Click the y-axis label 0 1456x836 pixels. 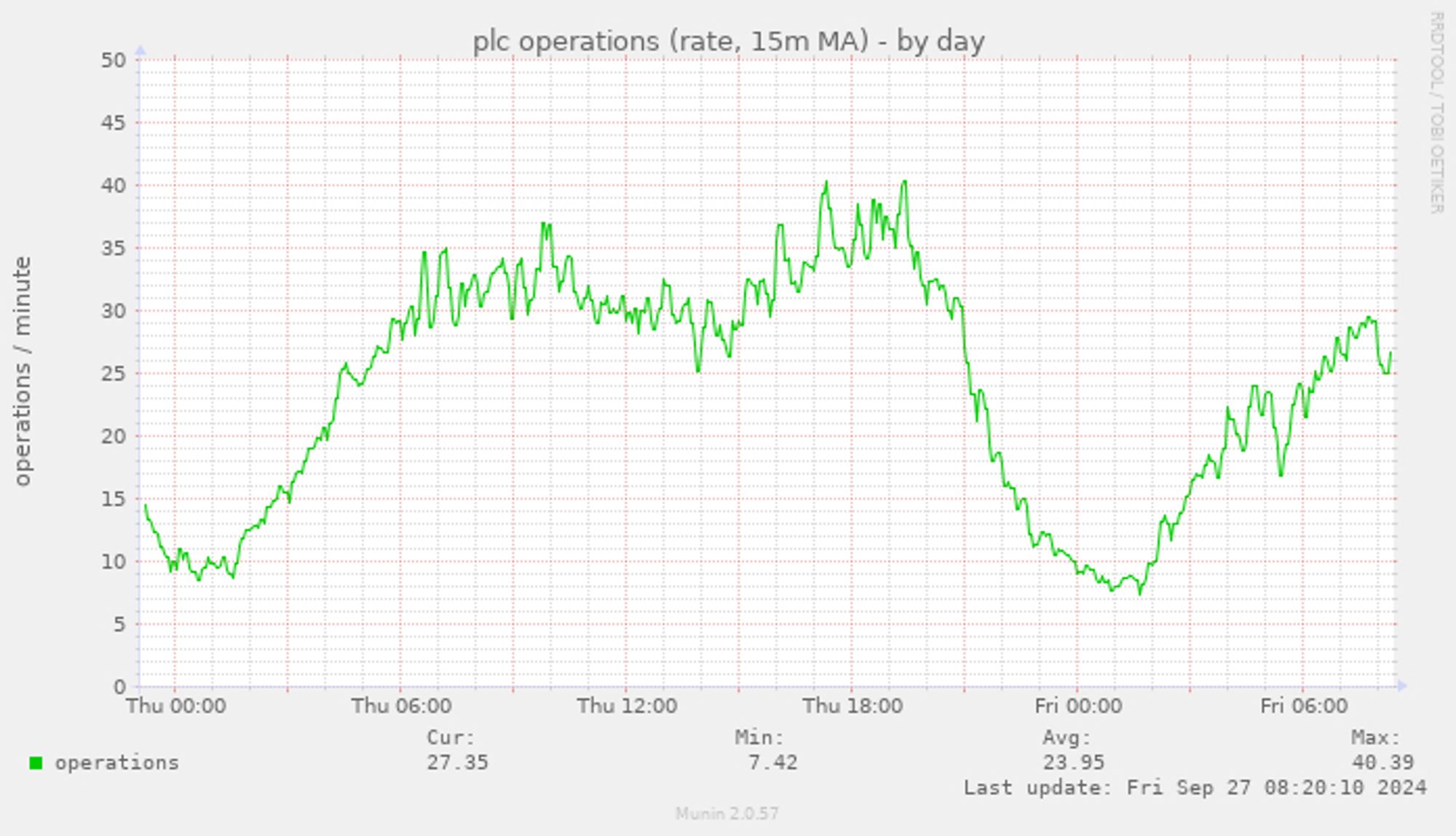pos(120,687)
